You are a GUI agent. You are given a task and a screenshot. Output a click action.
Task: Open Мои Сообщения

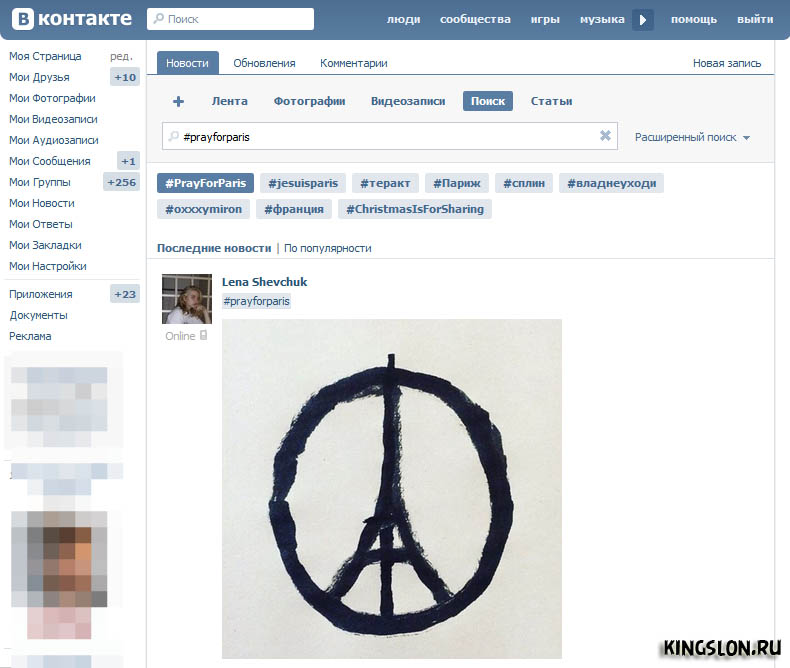tap(50, 161)
